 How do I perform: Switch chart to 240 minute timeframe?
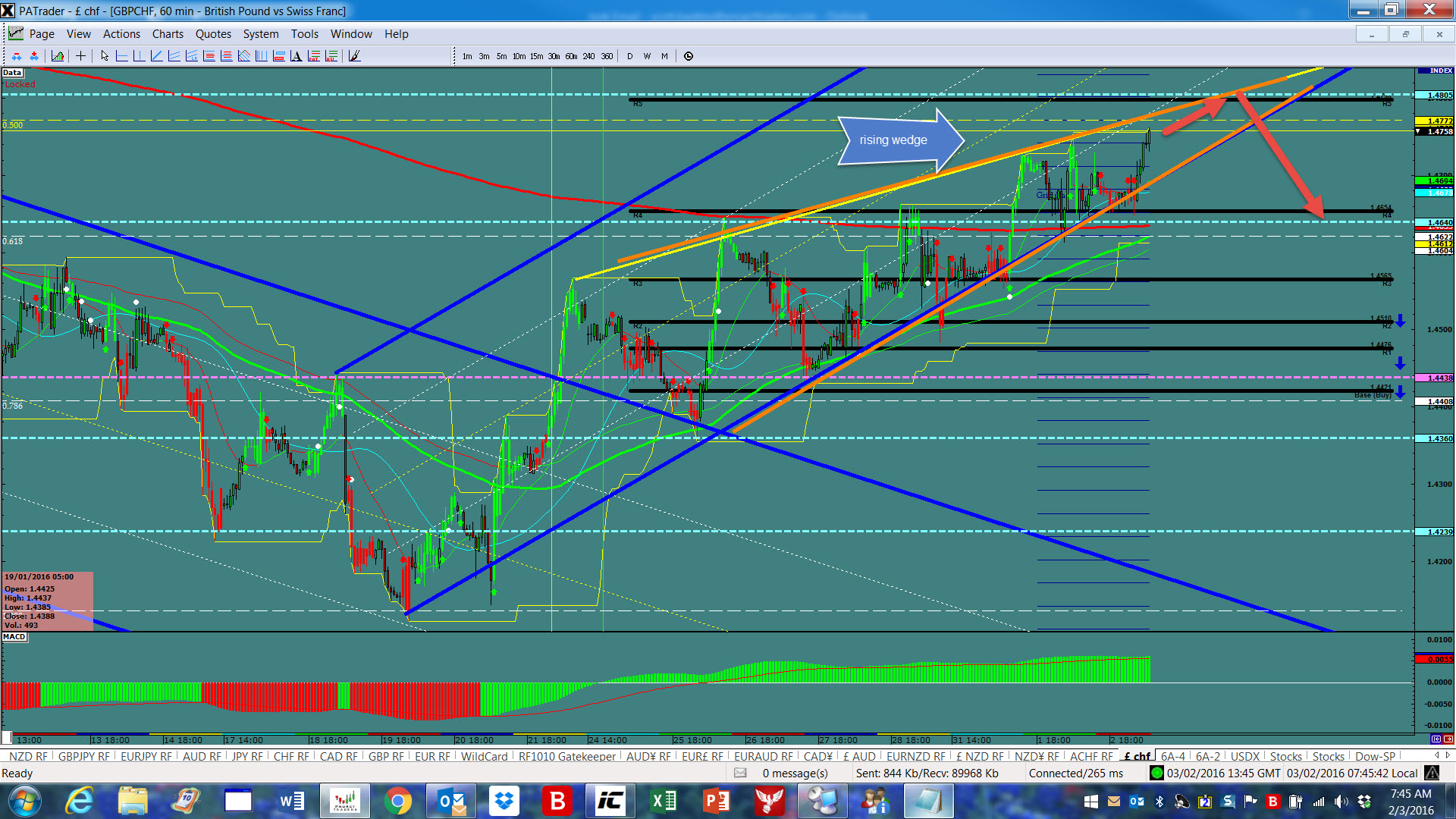pos(588,56)
